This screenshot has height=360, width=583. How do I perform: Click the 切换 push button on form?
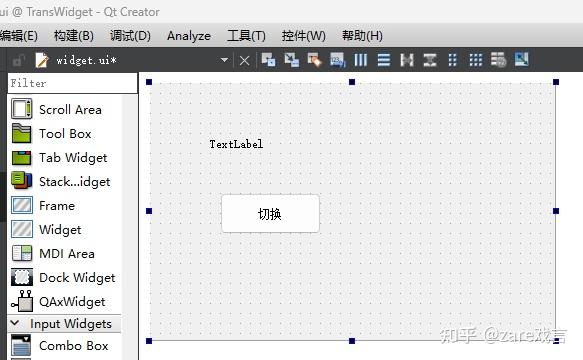pos(270,214)
